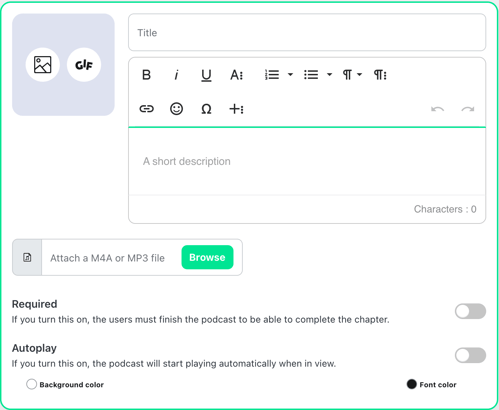Viewport: 499px width, 410px height.
Task: Enable the Autoplay toggle switch
Action: point(470,355)
